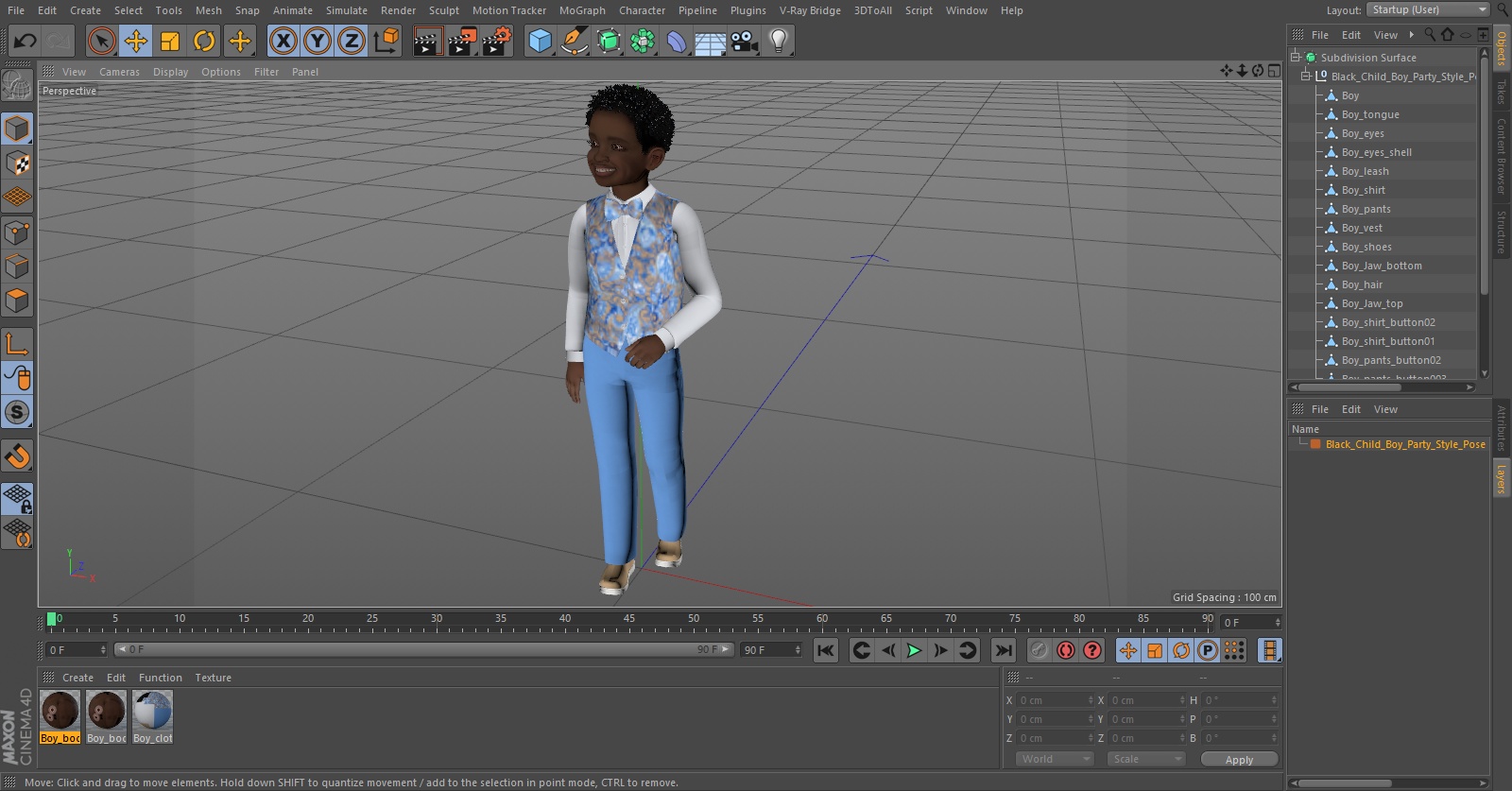1512x791 pixels.
Task: Open material manager Texture menu
Action: click(x=213, y=678)
